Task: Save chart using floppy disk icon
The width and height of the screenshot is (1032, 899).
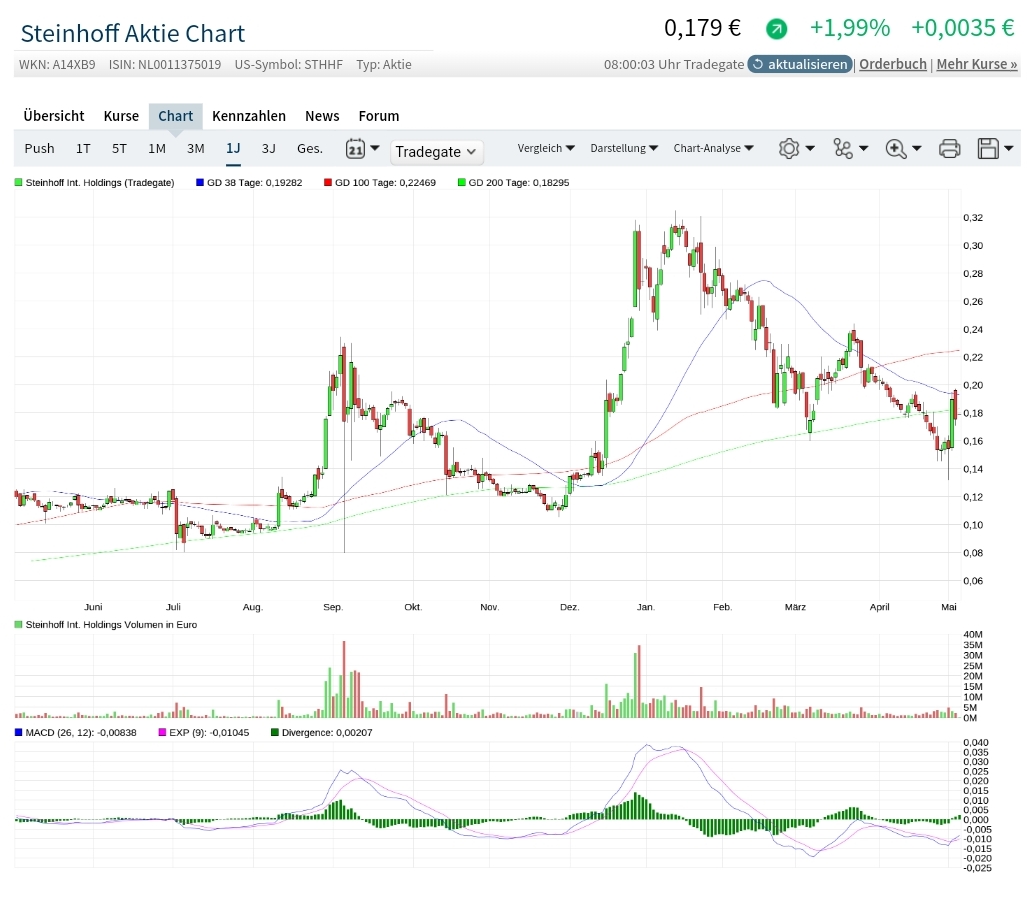Action: pos(988,148)
